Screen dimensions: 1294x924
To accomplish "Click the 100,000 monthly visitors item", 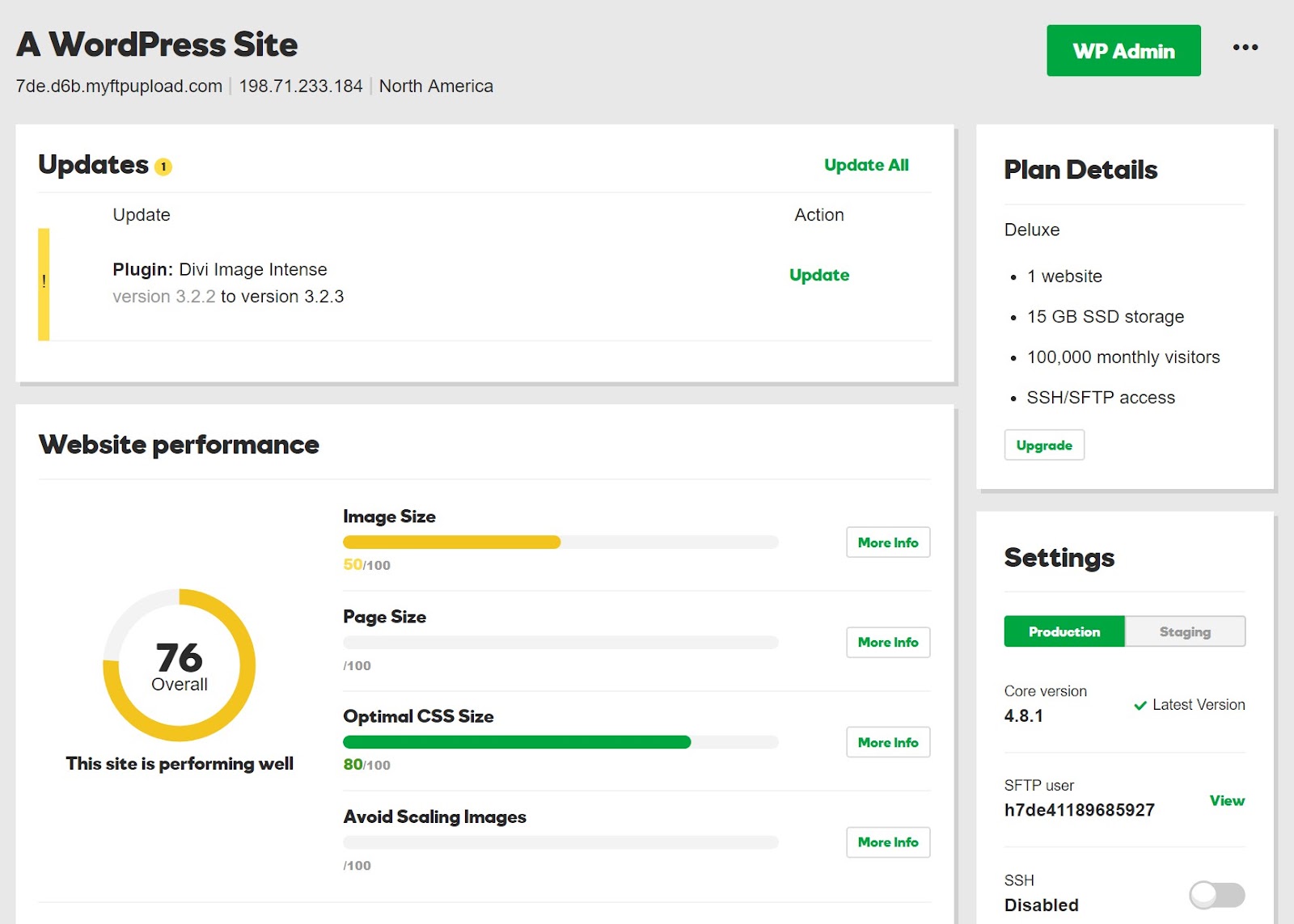I will pyautogui.click(x=1123, y=357).
